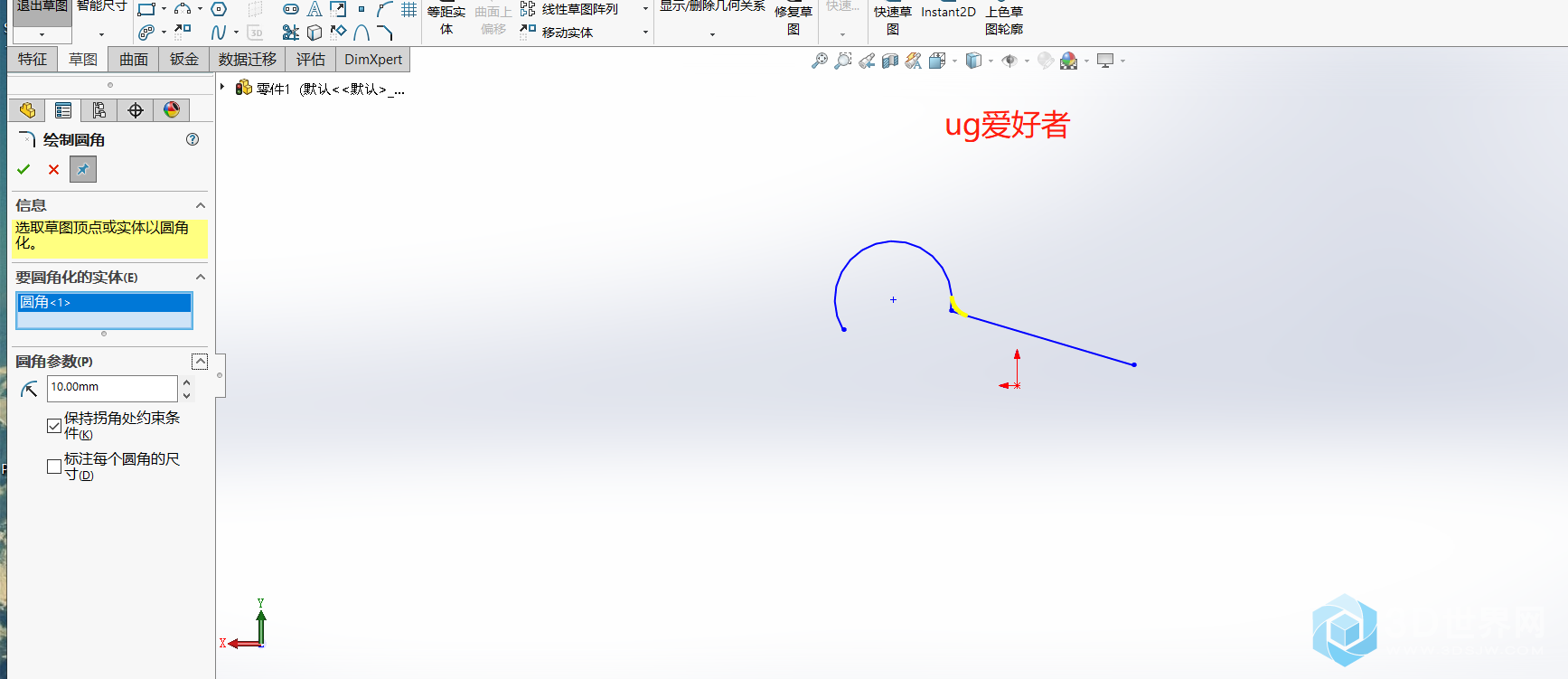Click the convert entities cube icon

(315, 33)
